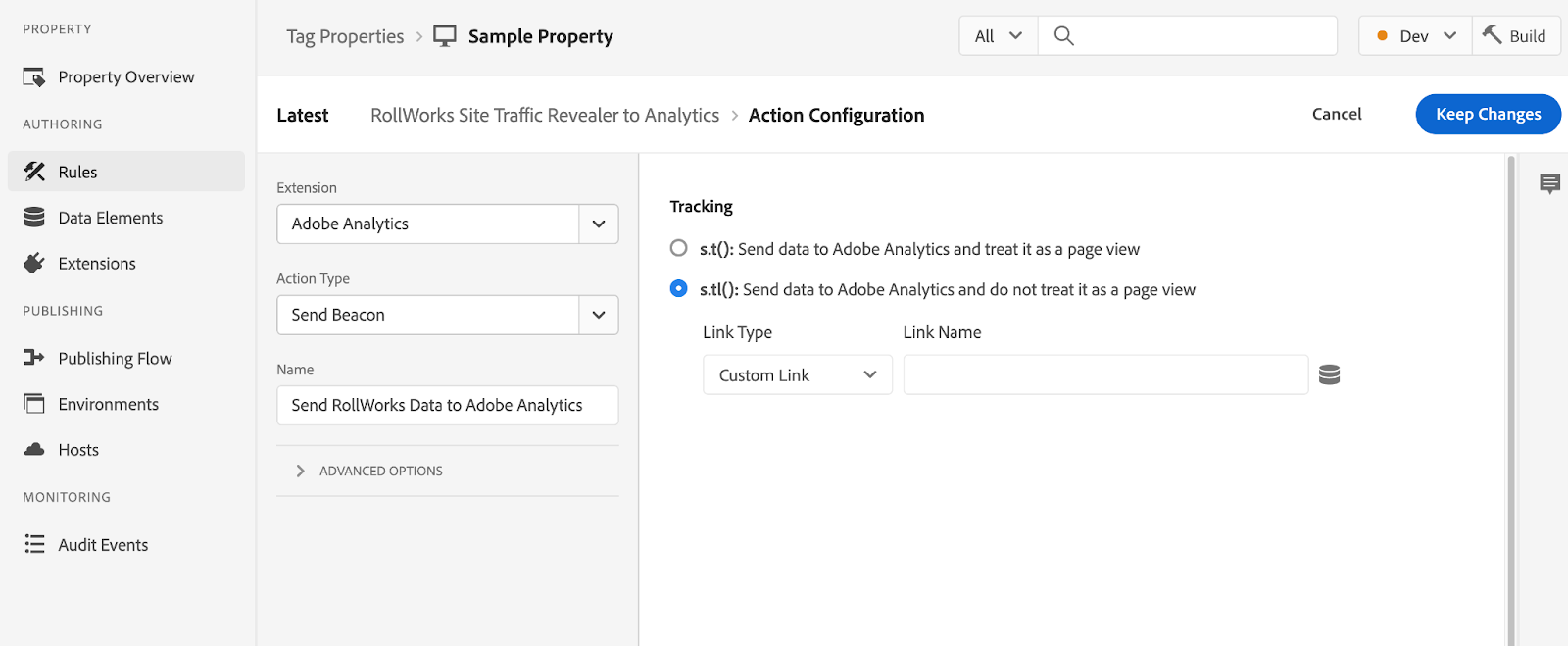Click the Environments window icon

point(34,403)
